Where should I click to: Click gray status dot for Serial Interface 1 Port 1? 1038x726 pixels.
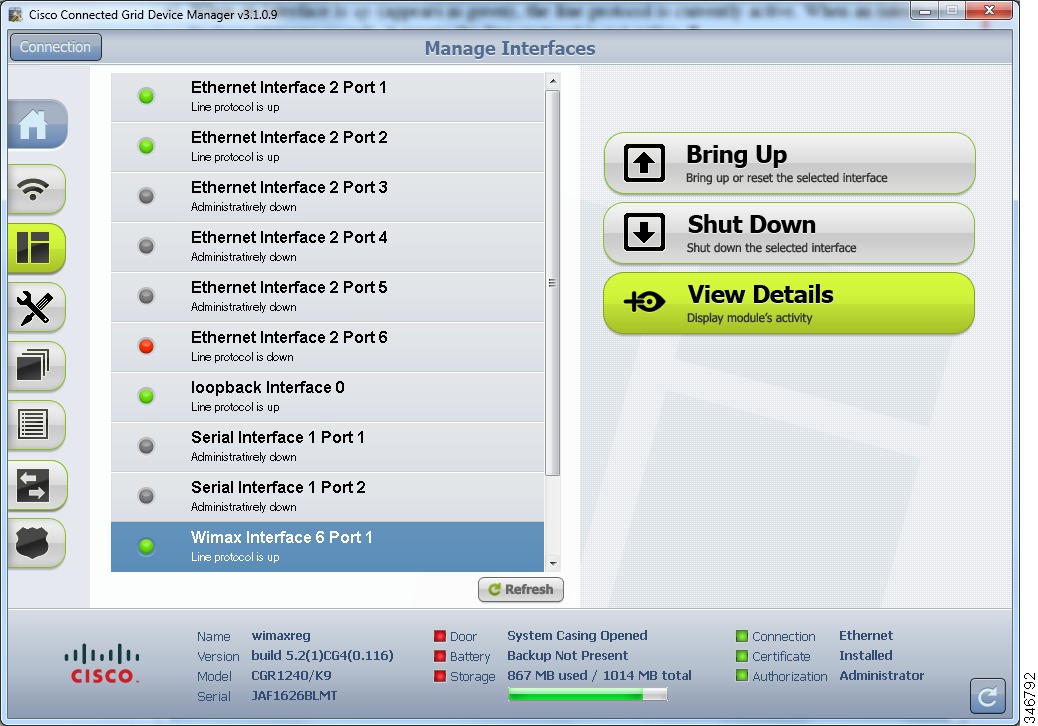coord(146,446)
